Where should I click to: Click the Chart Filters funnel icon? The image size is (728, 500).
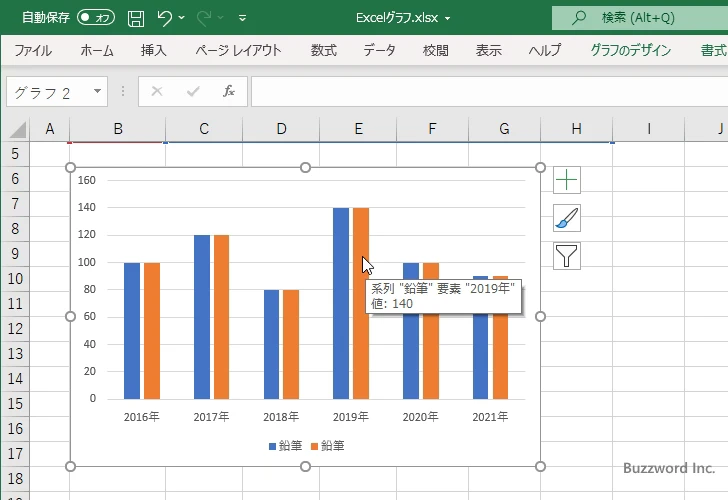coord(567,256)
